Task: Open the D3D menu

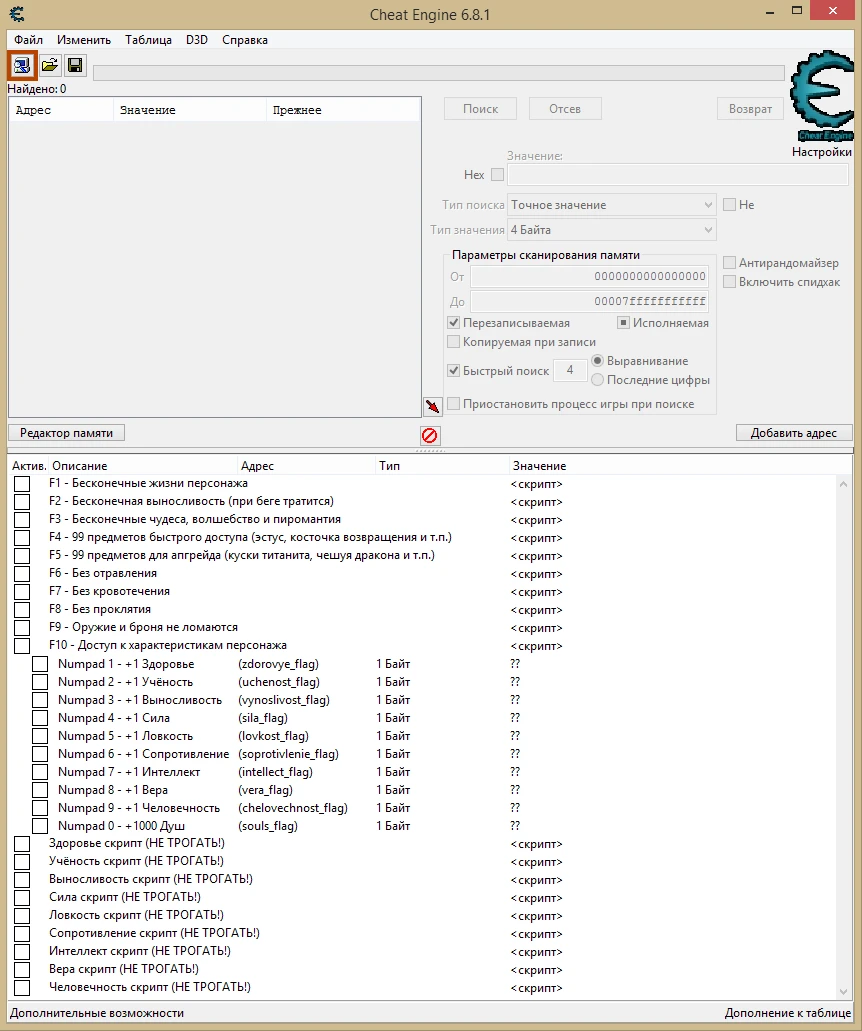Action: point(196,40)
